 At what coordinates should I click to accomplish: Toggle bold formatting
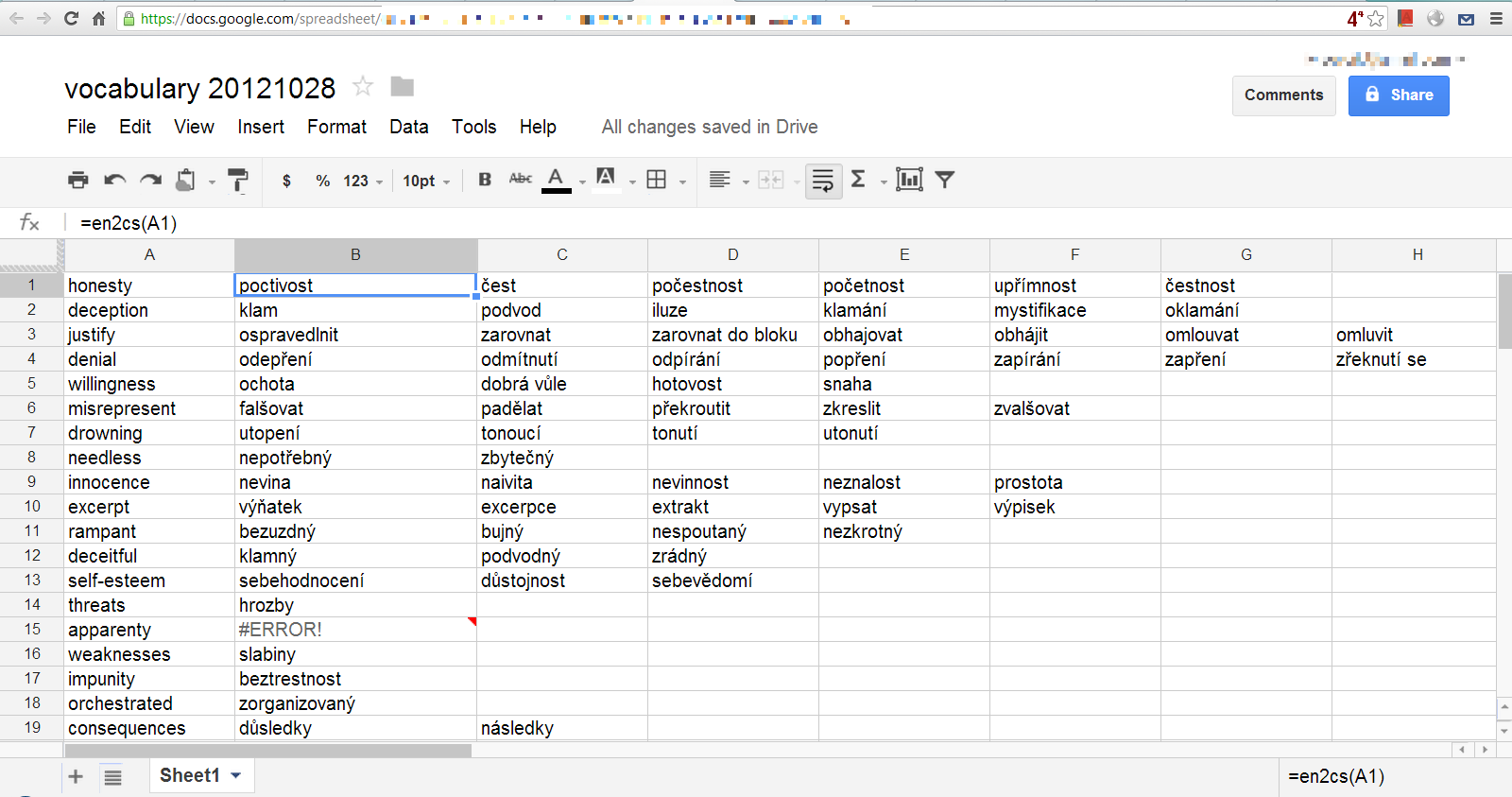(485, 180)
